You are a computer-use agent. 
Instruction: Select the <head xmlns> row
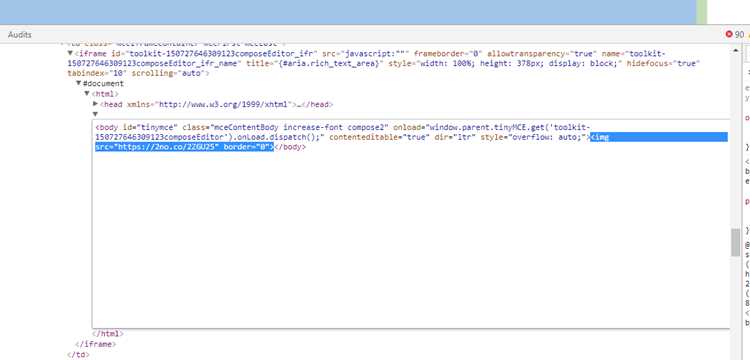coord(216,104)
